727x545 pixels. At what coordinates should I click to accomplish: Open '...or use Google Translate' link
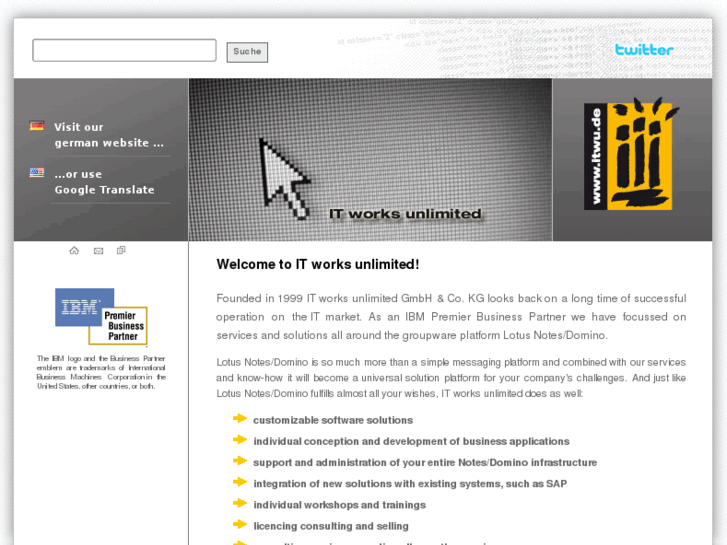(104, 182)
